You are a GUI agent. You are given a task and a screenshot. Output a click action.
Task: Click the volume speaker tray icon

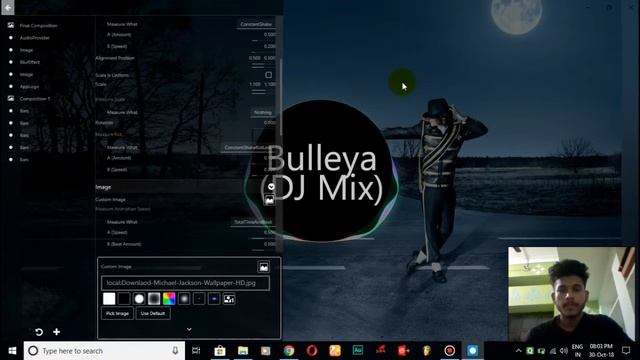click(564, 351)
